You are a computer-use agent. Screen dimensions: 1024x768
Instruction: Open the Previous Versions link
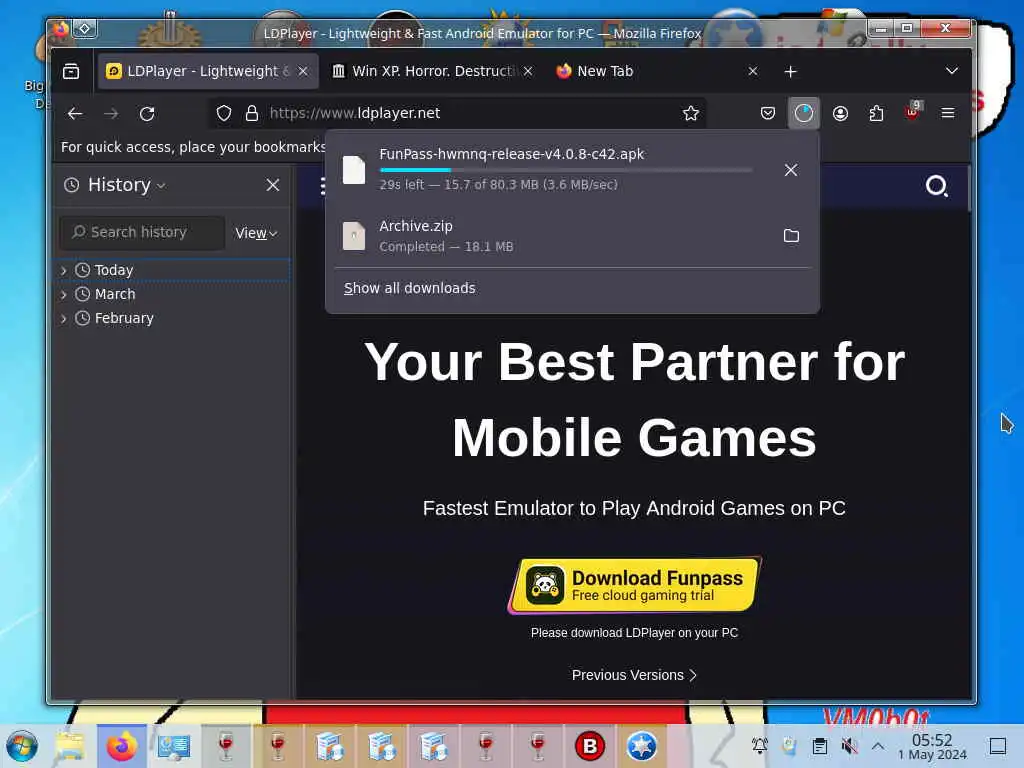pyautogui.click(x=634, y=675)
